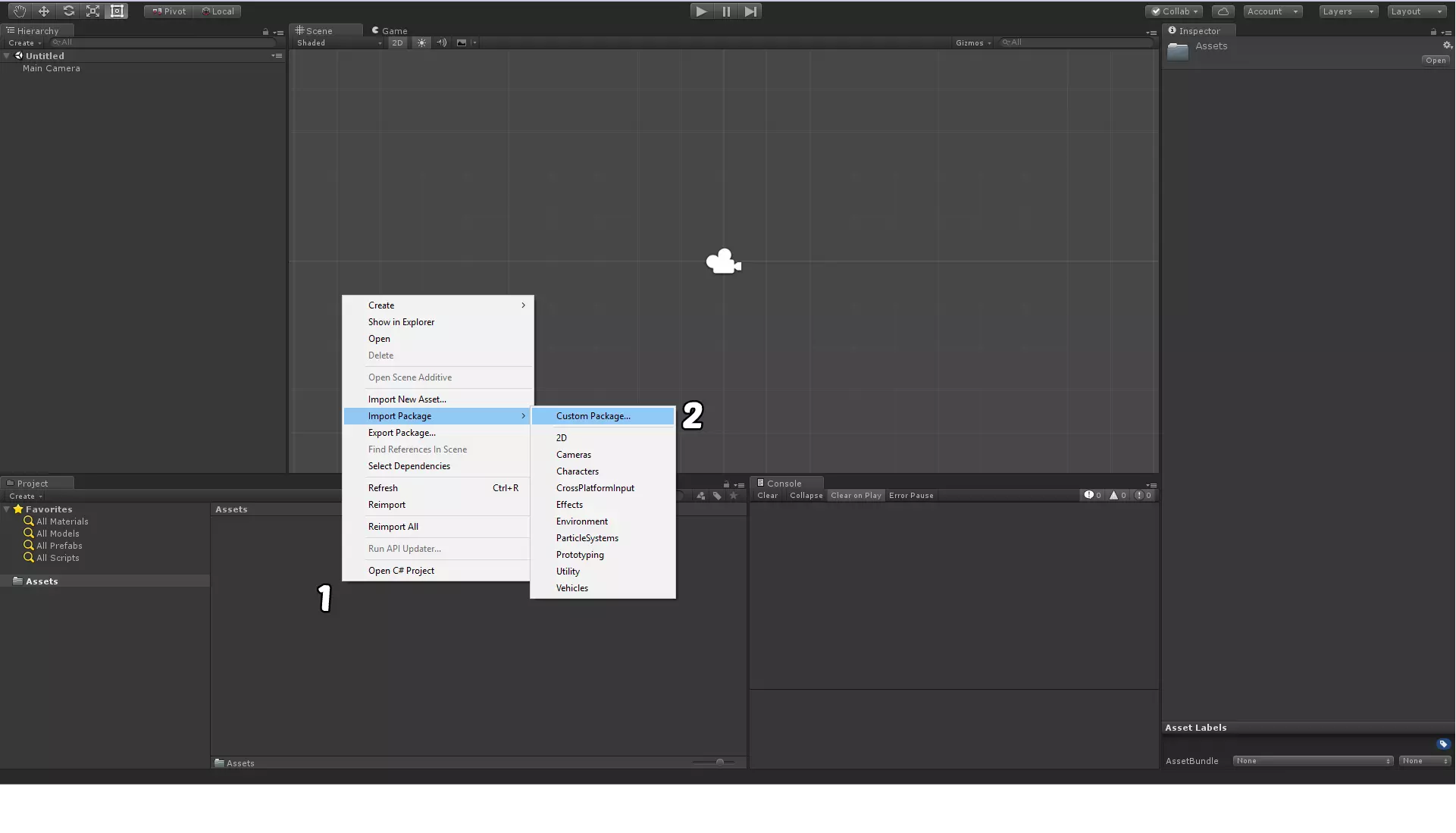The height and width of the screenshot is (833, 1456).
Task: Toggle scene lighting sun icon
Action: coord(421,43)
